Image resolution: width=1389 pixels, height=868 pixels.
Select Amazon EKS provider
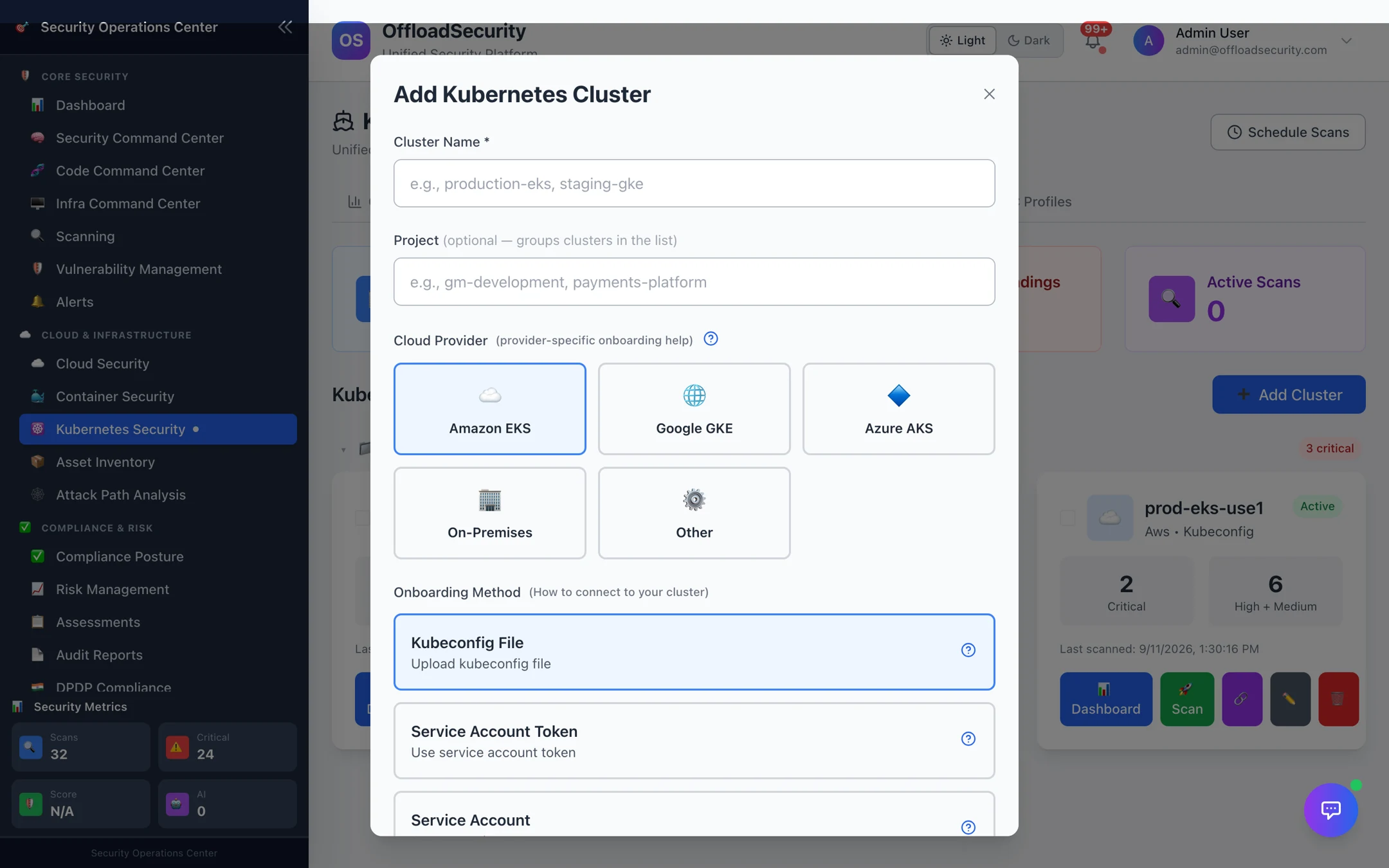(x=489, y=409)
